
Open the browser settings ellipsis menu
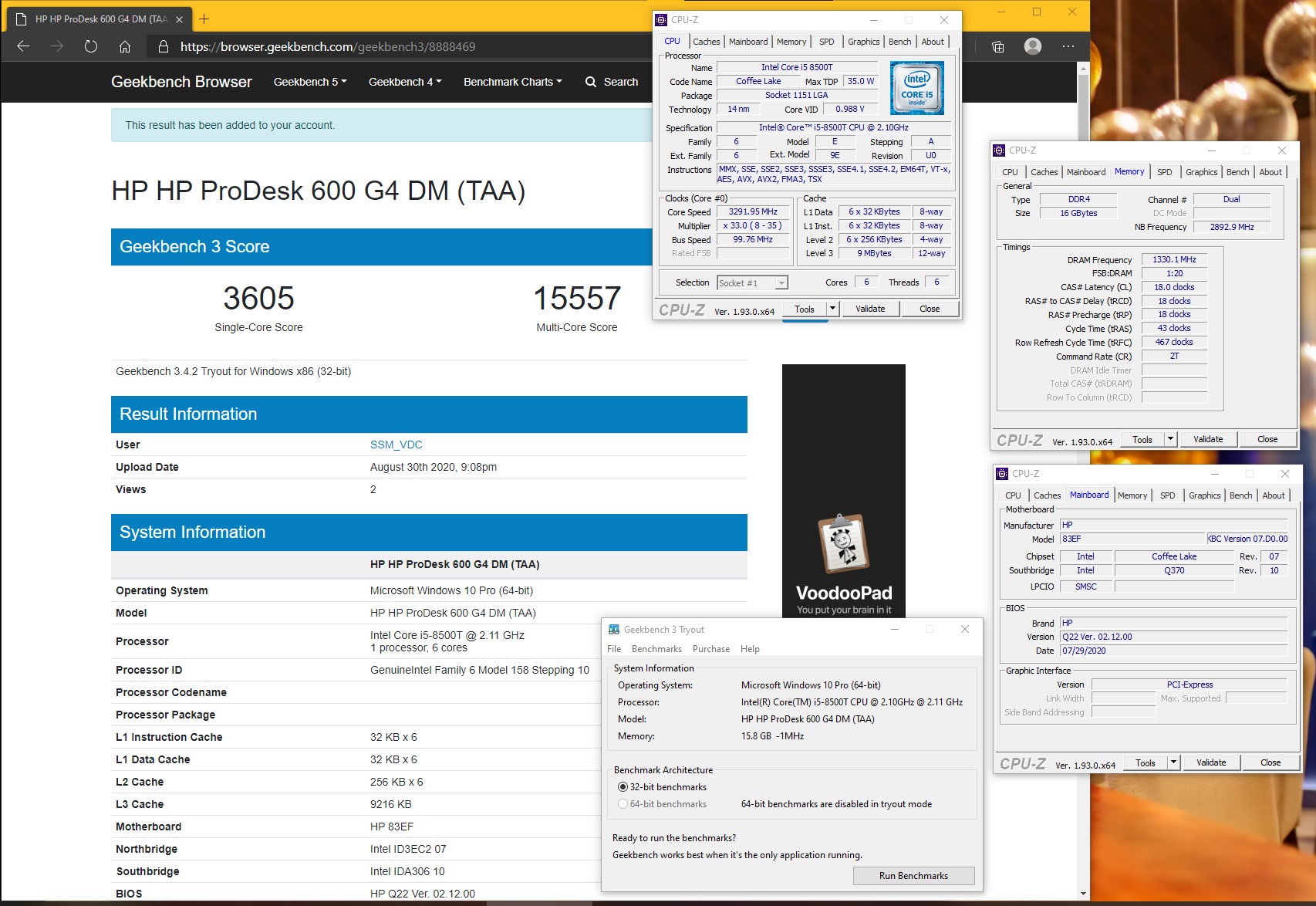[1068, 46]
